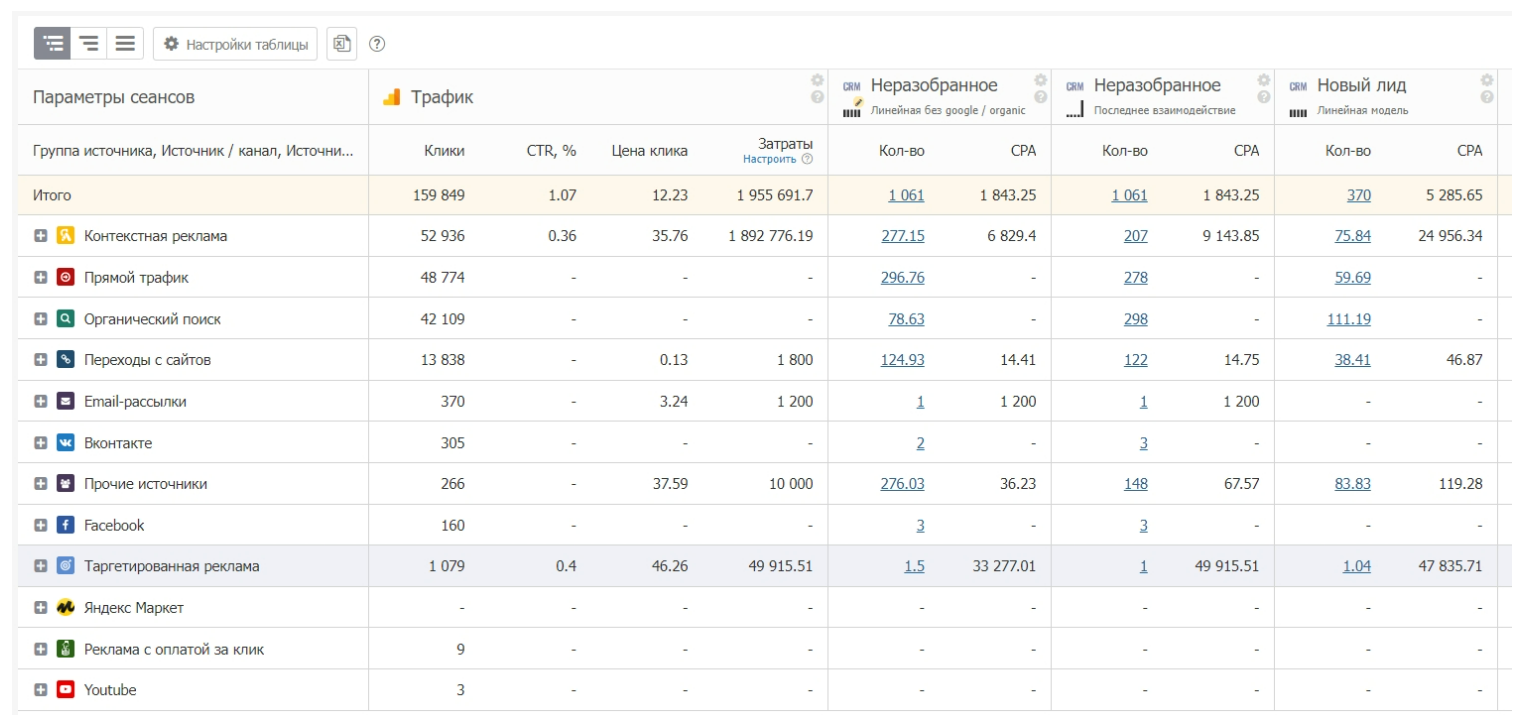Open the 370 total in Новый лид
The height and width of the screenshot is (715, 1514).
click(1358, 195)
